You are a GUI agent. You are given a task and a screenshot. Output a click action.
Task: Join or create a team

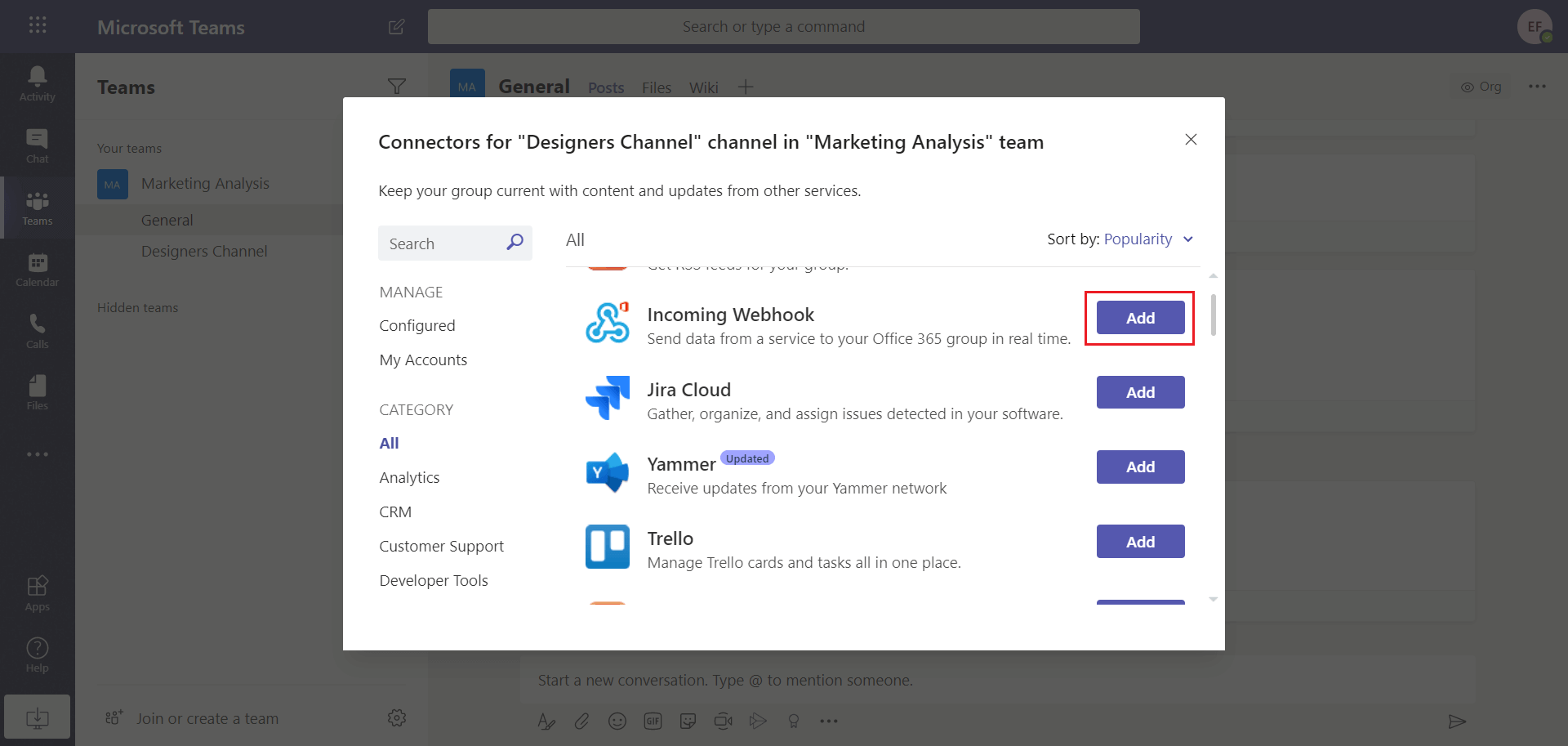(x=206, y=717)
